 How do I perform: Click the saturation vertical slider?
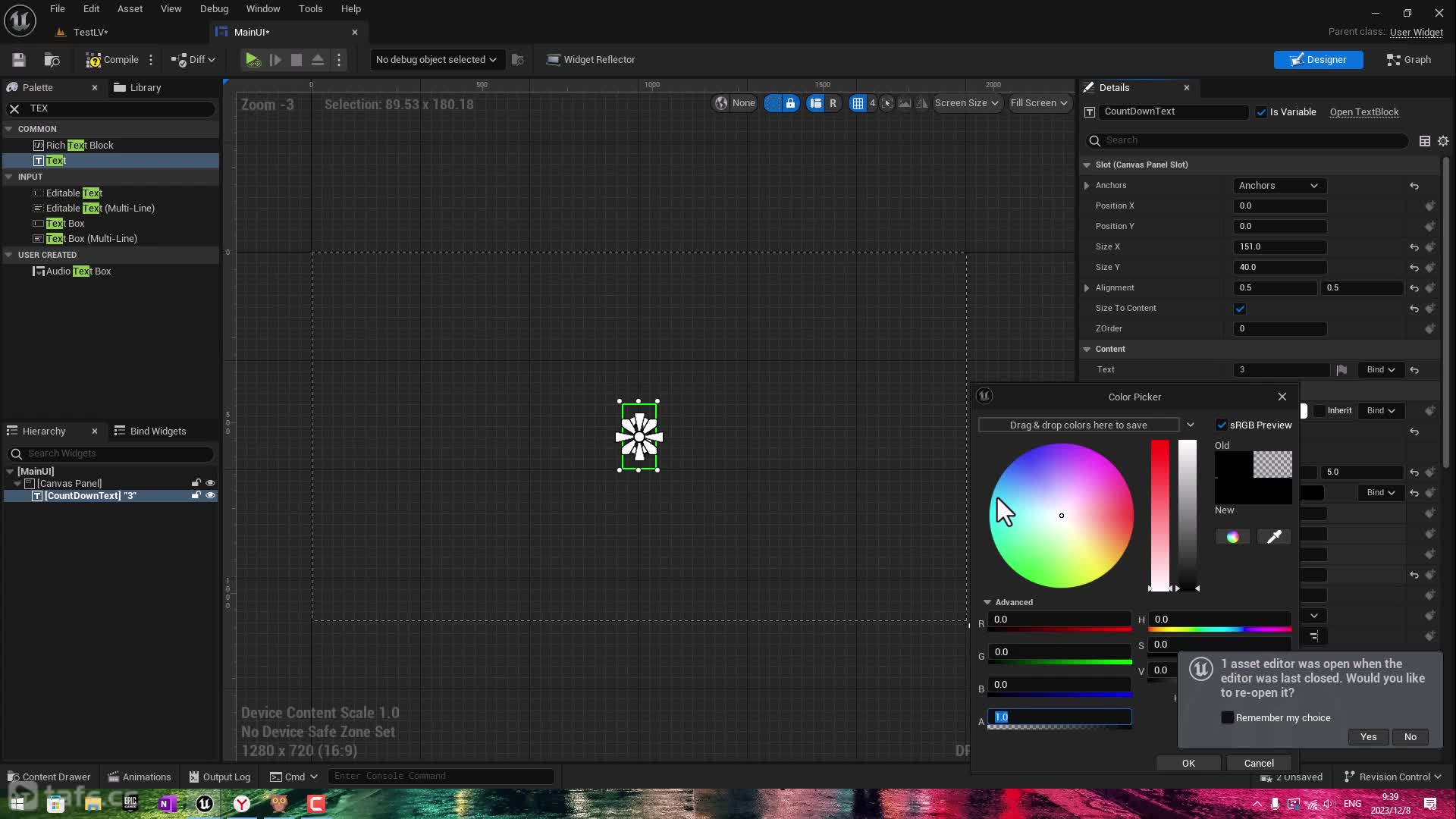(1160, 516)
